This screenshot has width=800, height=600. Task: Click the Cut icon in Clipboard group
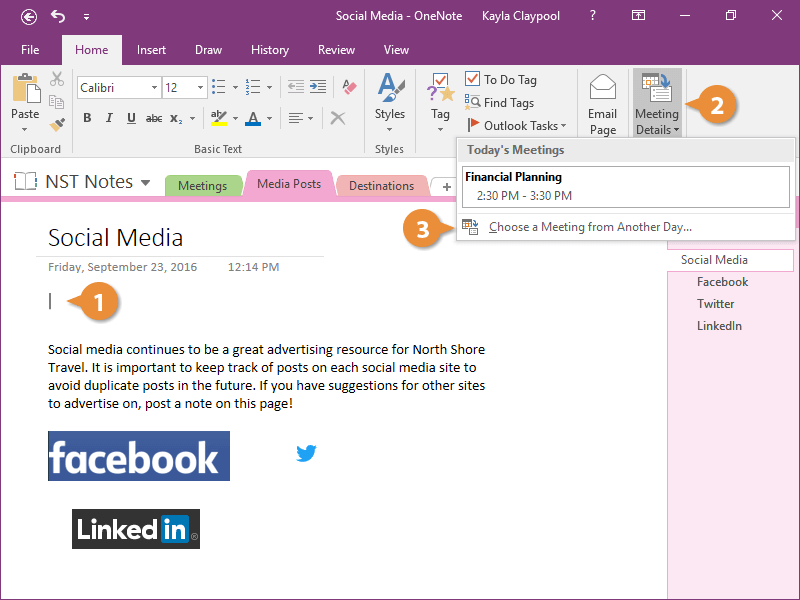tap(57, 77)
